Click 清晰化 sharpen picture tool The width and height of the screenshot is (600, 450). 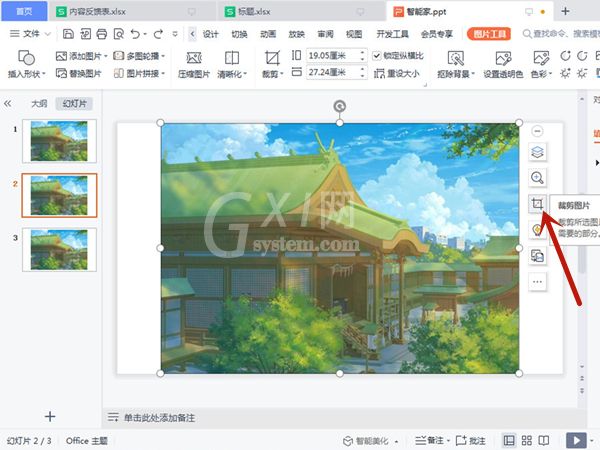pyautogui.click(x=232, y=64)
